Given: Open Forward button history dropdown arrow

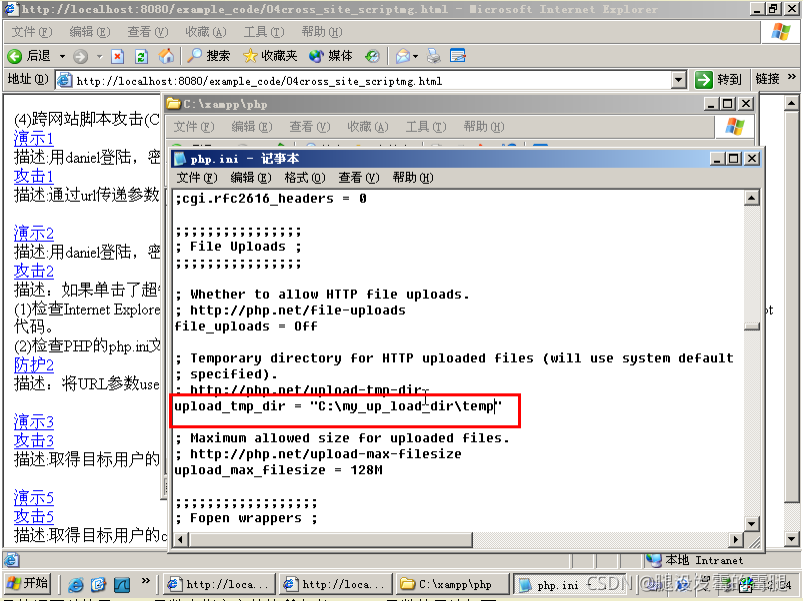Looking at the screenshot, I should [x=99, y=56].
